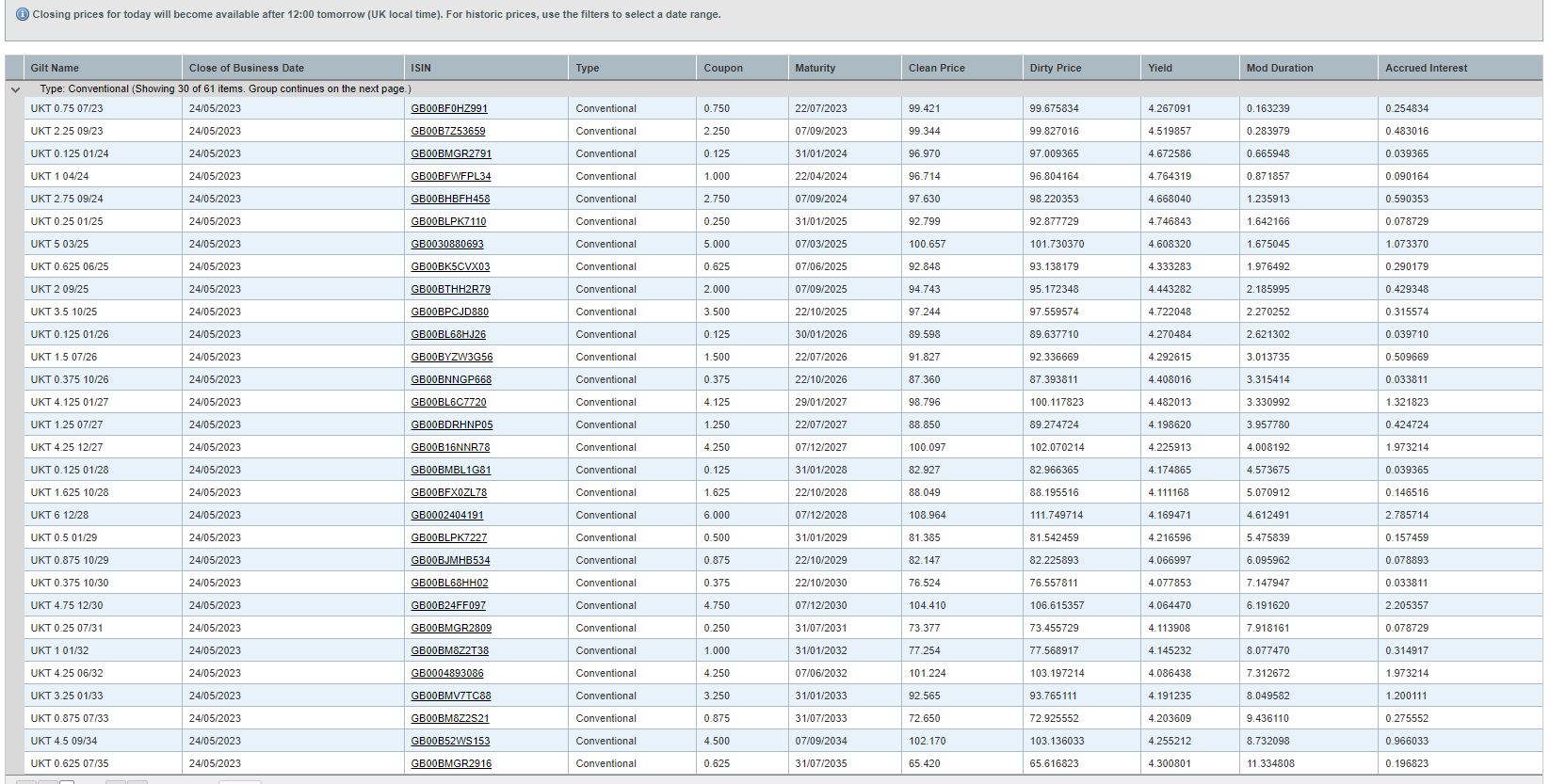Click maturity date 07/09/2034
Image resolution: width=1550 pixels, height=784 pixels.
pos(821,741)
